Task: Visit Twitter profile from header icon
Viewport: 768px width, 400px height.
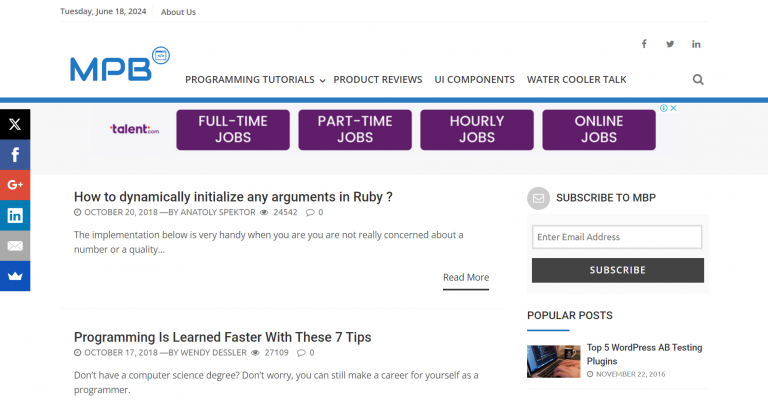Action: point(670,44)
